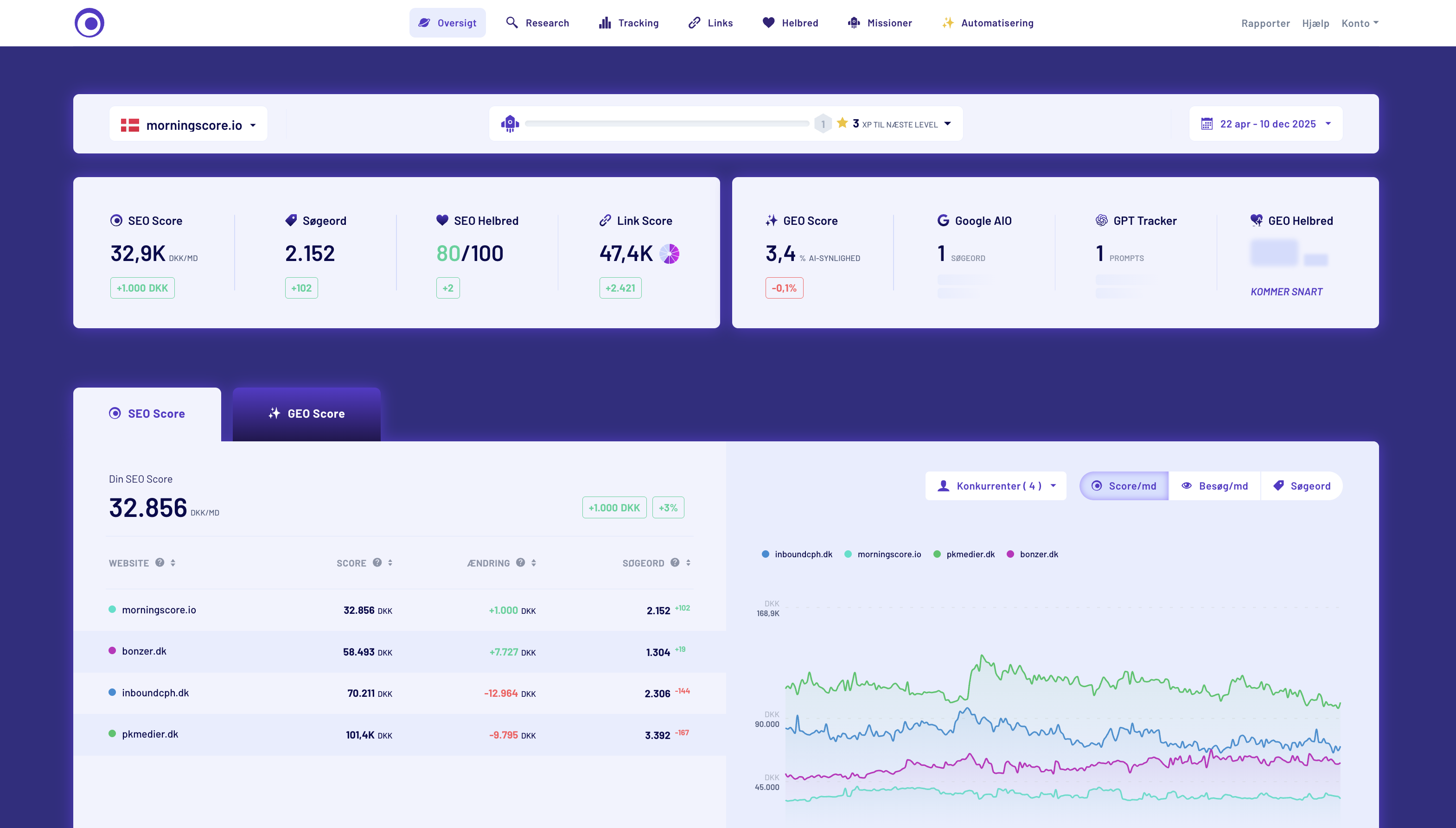
Task: Click the XP level progress bar
Action: pyautogui.click(x=667, y=123)
